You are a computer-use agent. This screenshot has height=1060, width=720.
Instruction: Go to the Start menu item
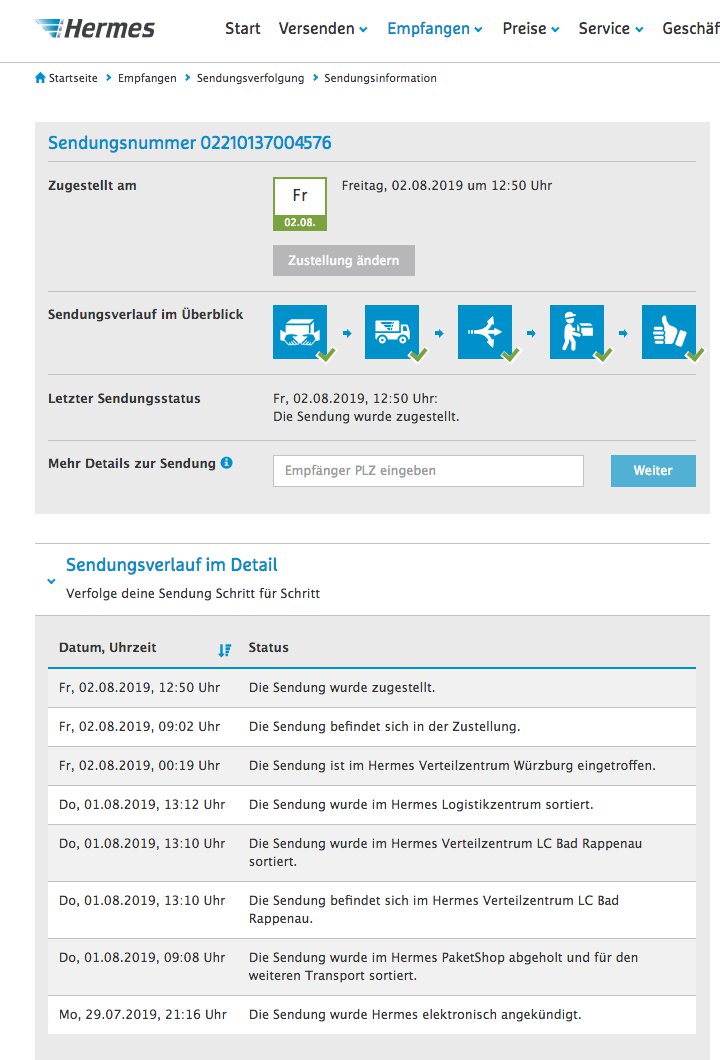tap(243, 29)
